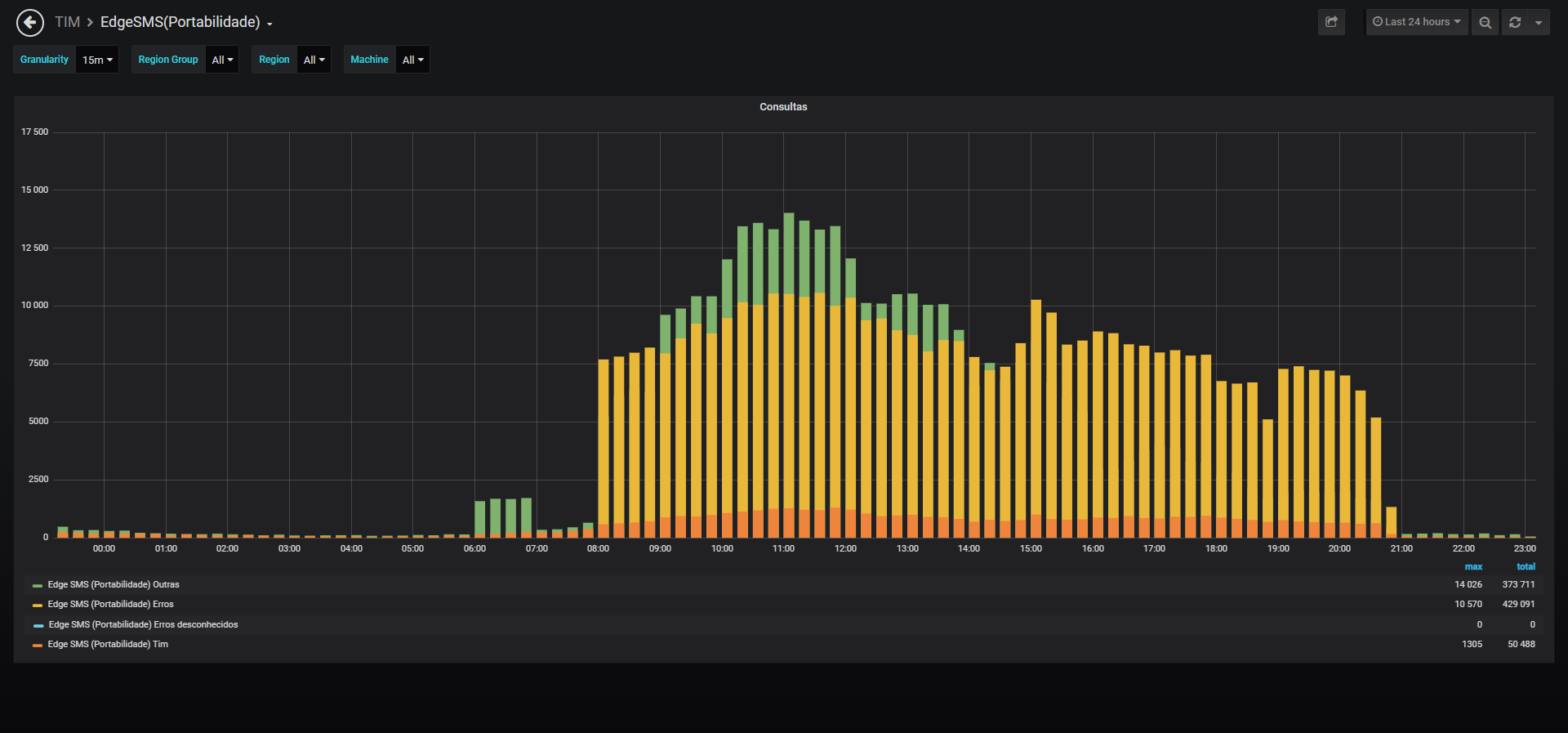Open the Granularity 15m dropdown
Viewport: 1568px width, 733px height.
[x=97, y=60]
